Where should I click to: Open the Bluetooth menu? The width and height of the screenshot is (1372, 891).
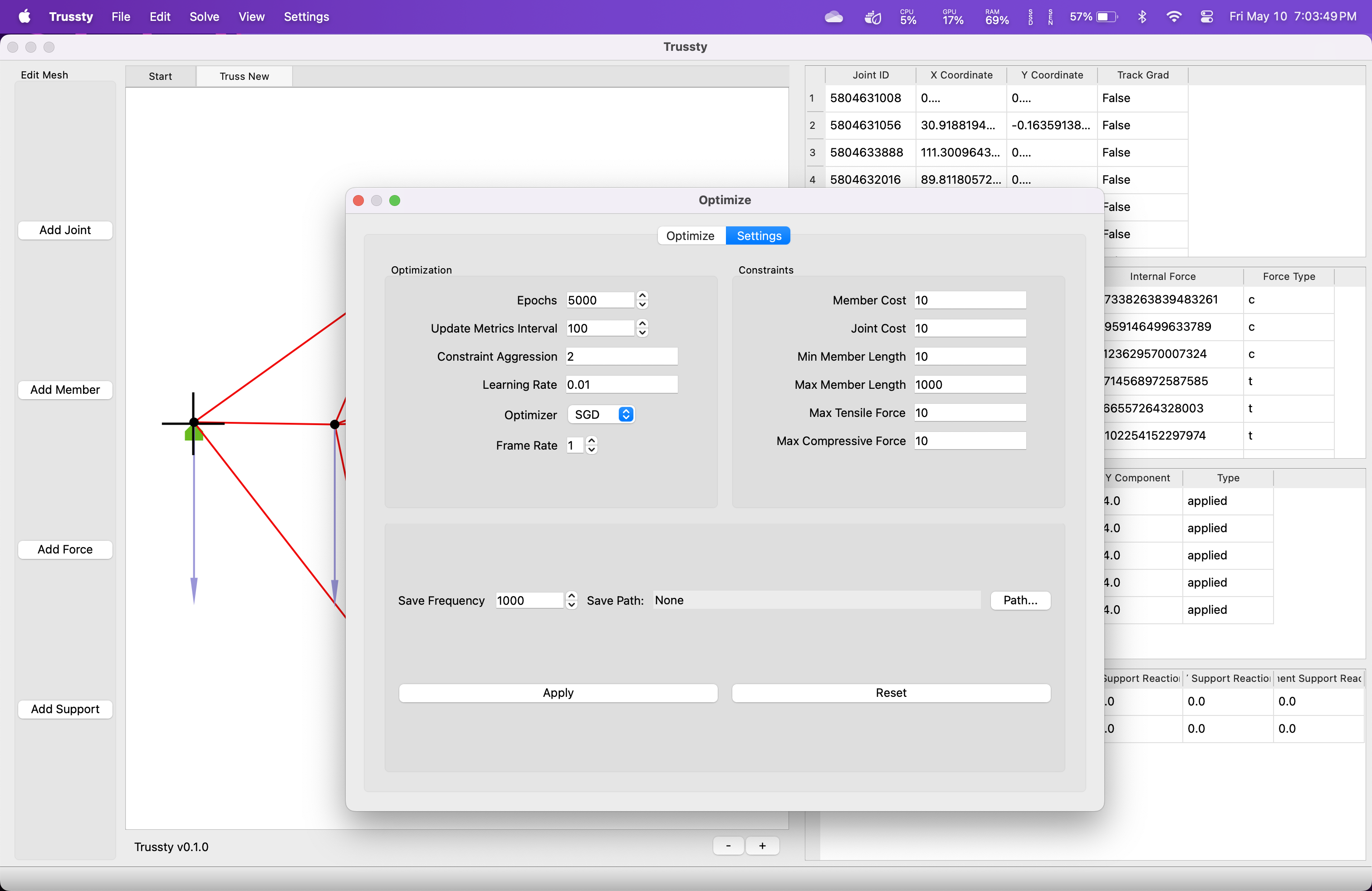(x=1142, y=17)
